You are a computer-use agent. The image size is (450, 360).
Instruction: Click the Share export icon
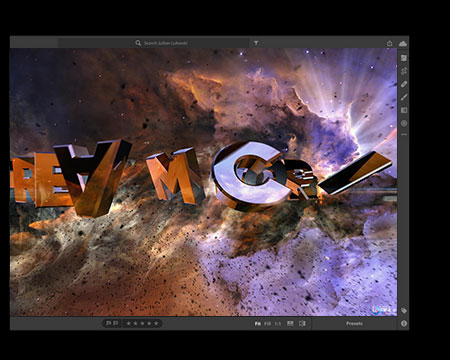pos(389,43)
